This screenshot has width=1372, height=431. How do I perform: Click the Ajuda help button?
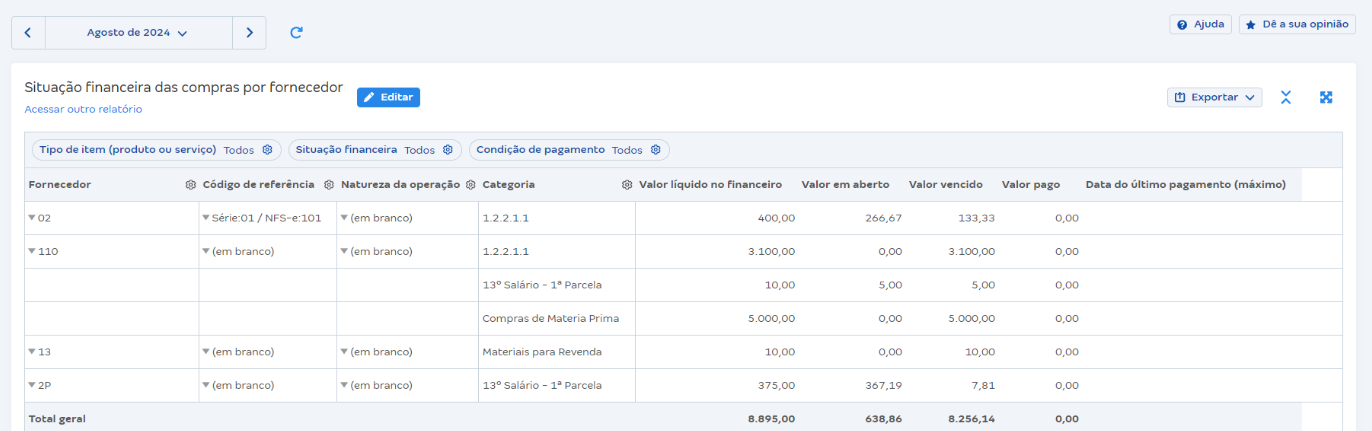click(x=1200, y=24)
